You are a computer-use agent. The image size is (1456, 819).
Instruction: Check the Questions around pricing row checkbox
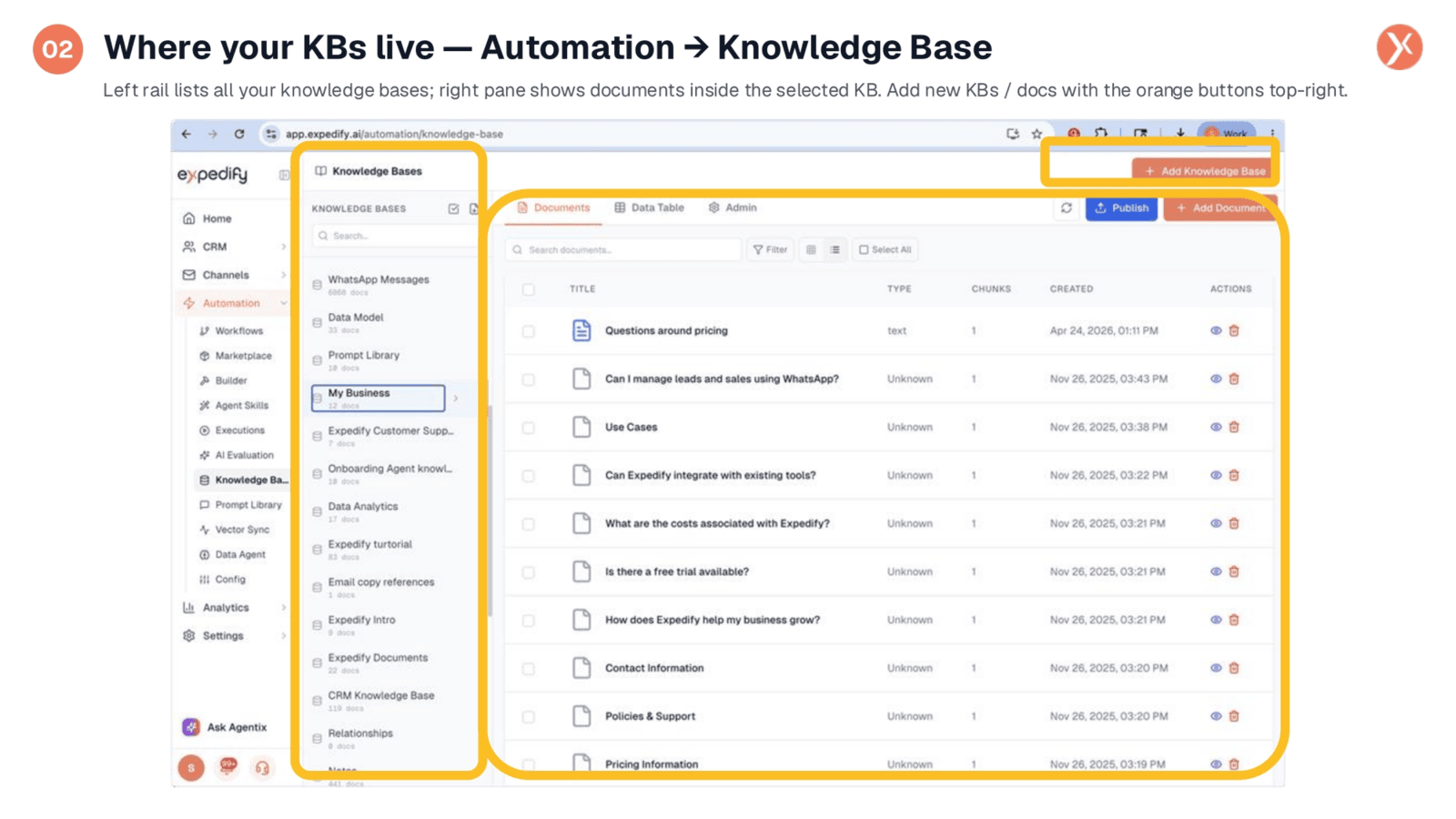529,331
